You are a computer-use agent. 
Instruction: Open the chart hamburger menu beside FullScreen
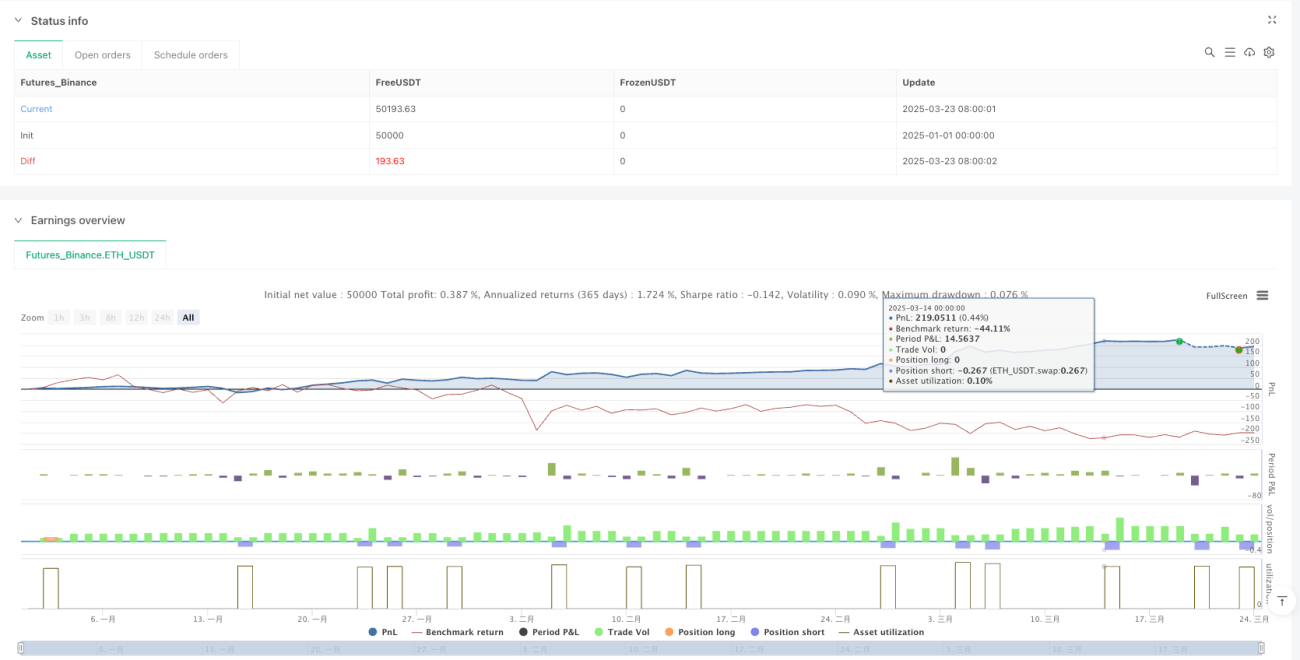pyautogui.click(x=1263, y=296)
